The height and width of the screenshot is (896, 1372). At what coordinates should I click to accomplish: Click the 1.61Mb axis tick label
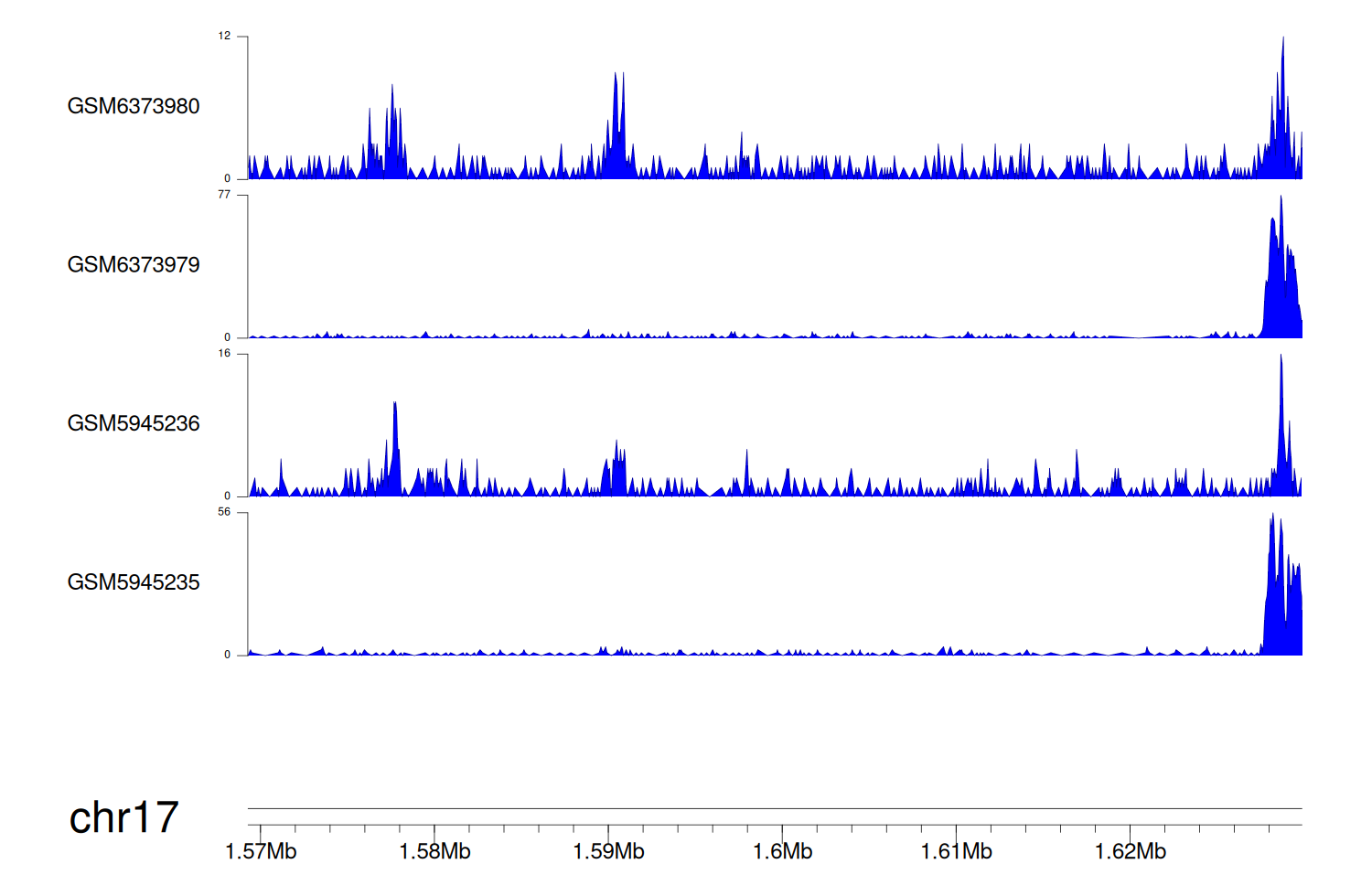pos(956,851)
